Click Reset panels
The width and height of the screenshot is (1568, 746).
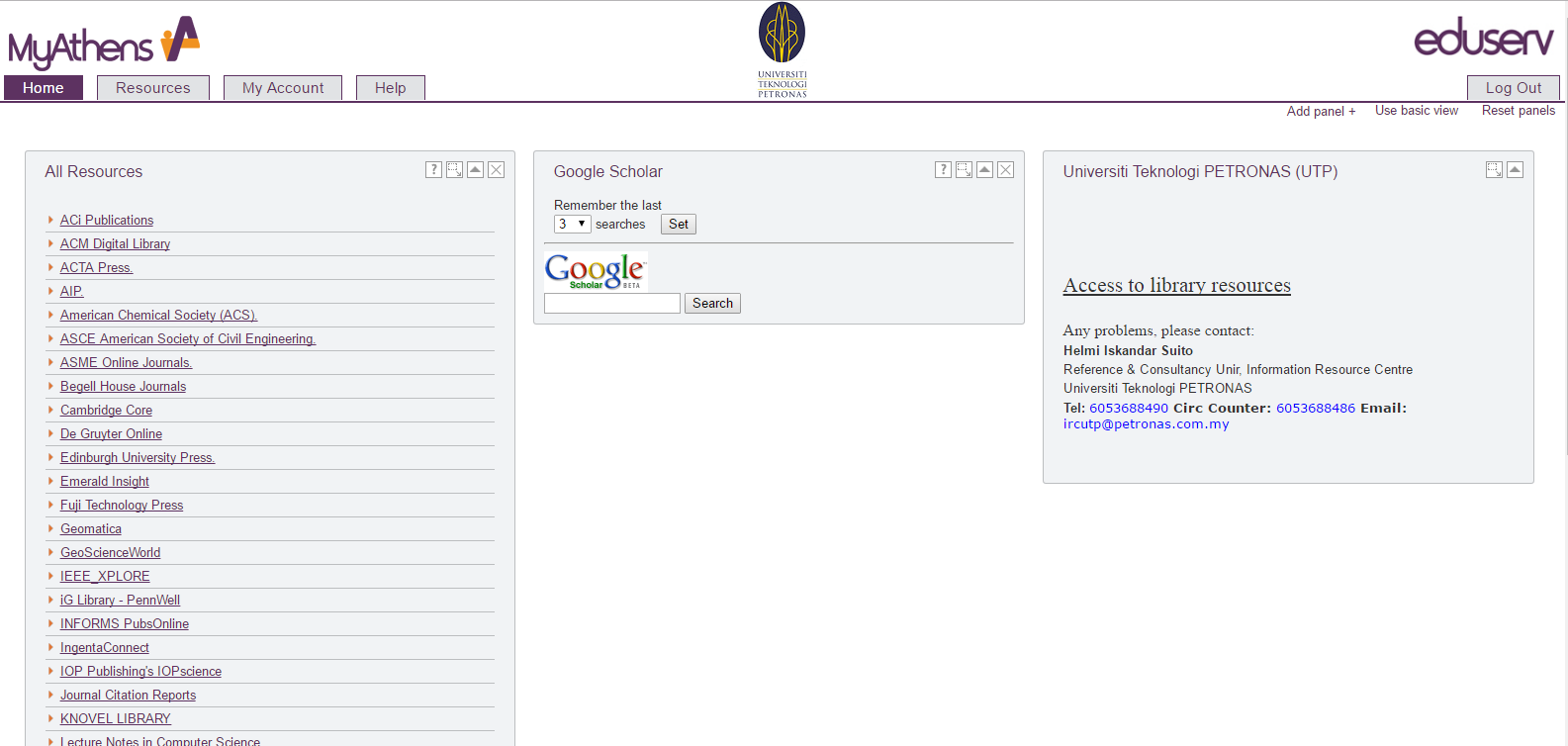[1519, 111]
